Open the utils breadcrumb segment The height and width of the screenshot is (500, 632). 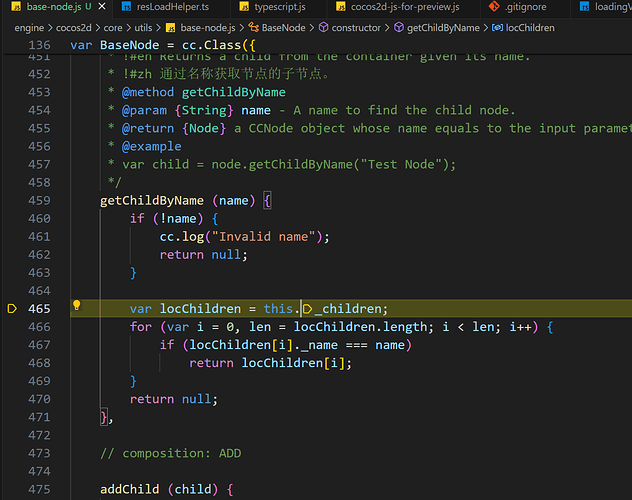(143, 28)
